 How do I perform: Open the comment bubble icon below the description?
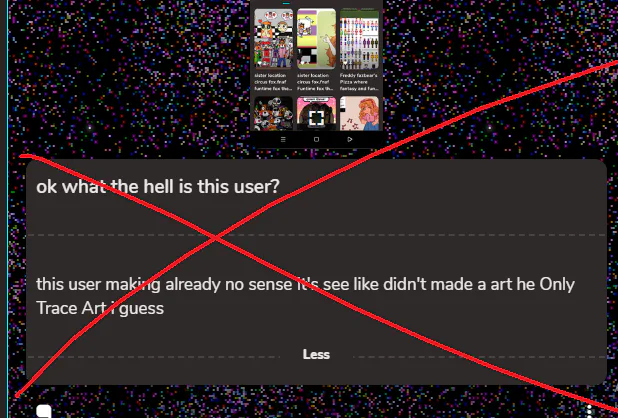(x=44, y=411)
